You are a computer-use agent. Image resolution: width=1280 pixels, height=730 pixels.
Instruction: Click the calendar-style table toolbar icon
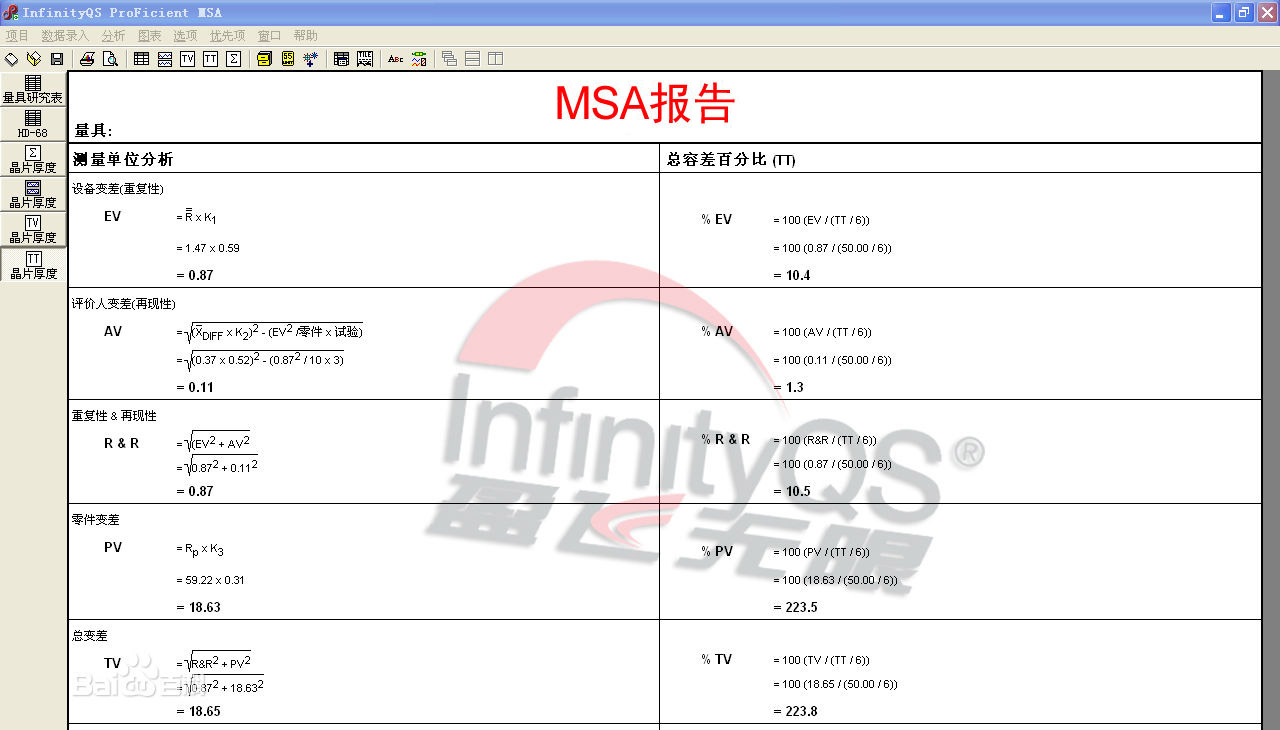tap(341, 59)
